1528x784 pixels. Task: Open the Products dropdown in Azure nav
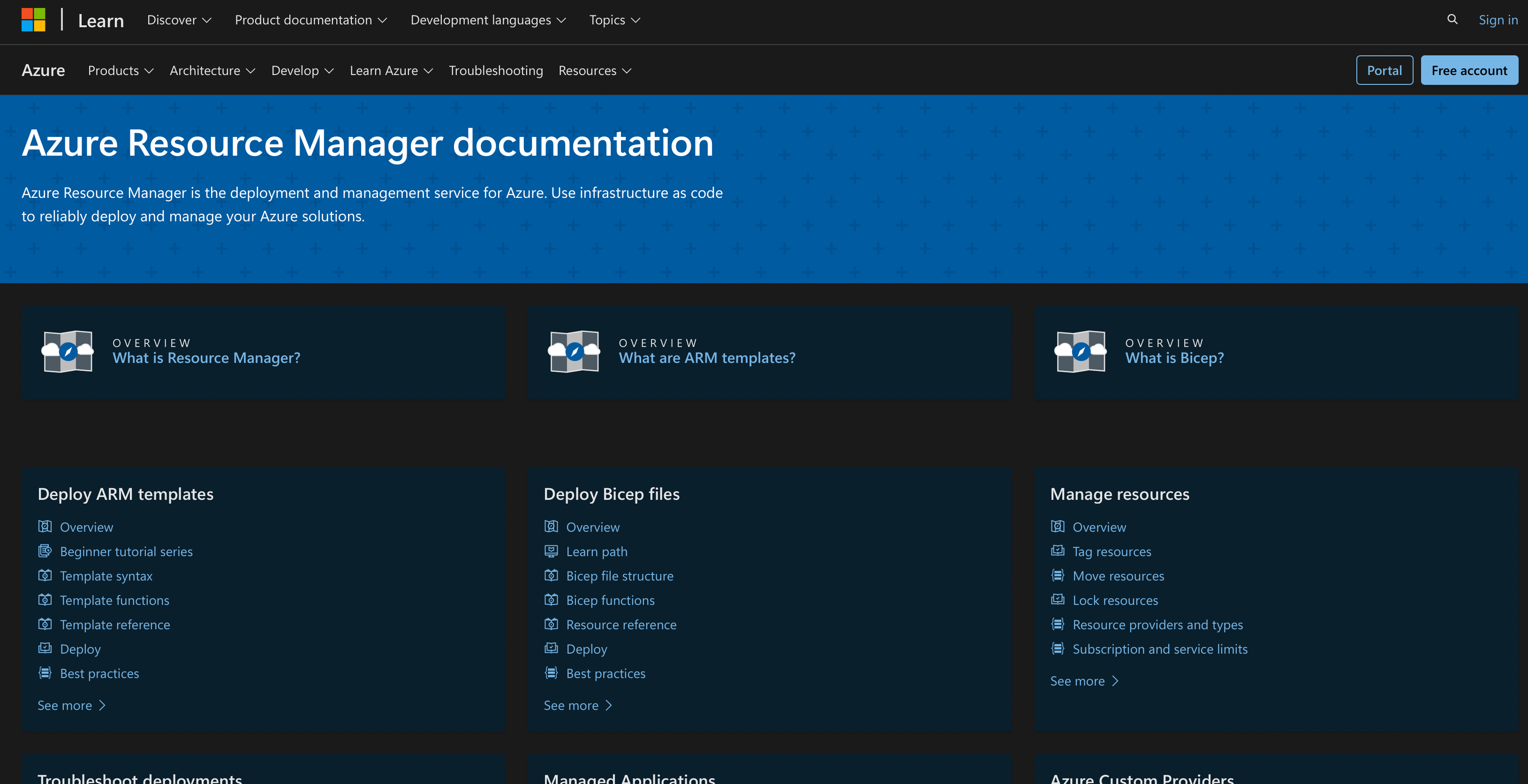121,71
